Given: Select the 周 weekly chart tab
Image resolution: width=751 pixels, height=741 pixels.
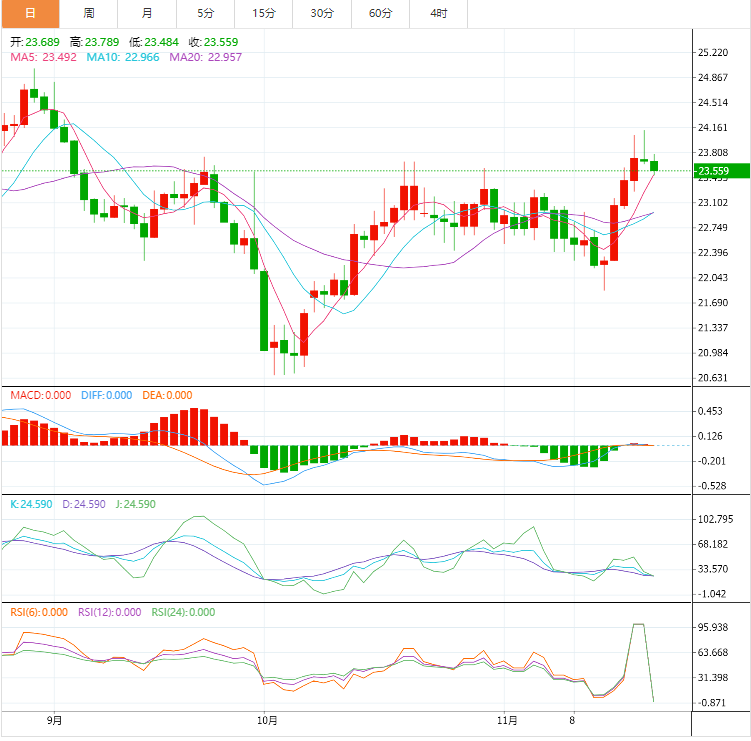Looking at the screenshot, I should pos(89,13).
